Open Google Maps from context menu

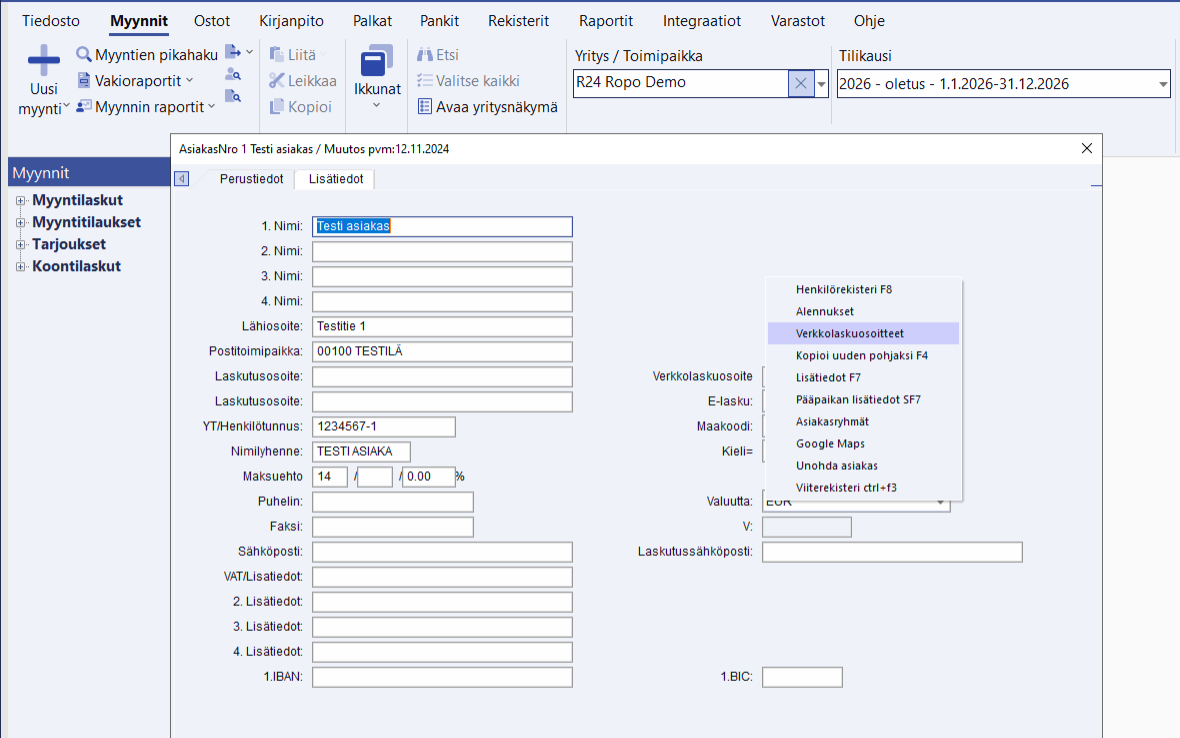tap(863, 444)
